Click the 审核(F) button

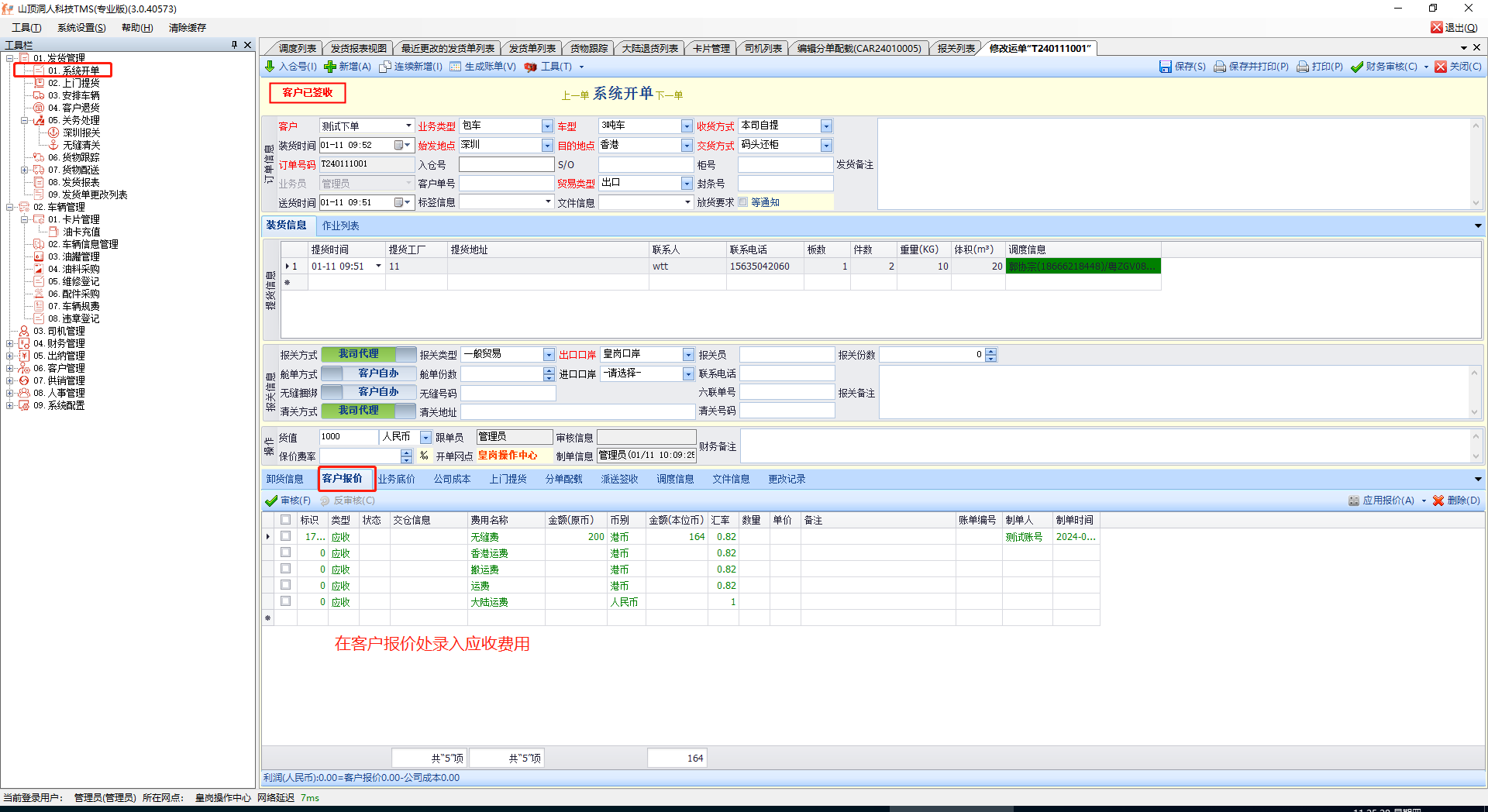pos(288,501)
